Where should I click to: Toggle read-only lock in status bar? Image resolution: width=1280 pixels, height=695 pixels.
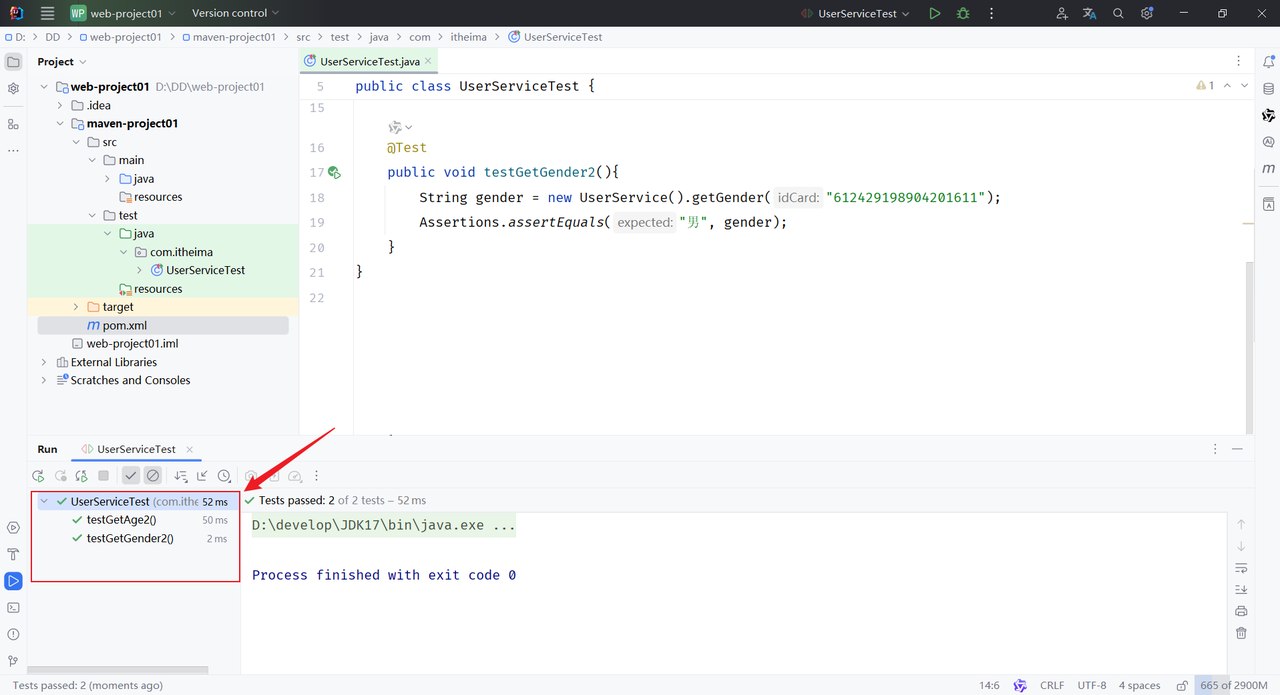click(x=1182, y=685)
